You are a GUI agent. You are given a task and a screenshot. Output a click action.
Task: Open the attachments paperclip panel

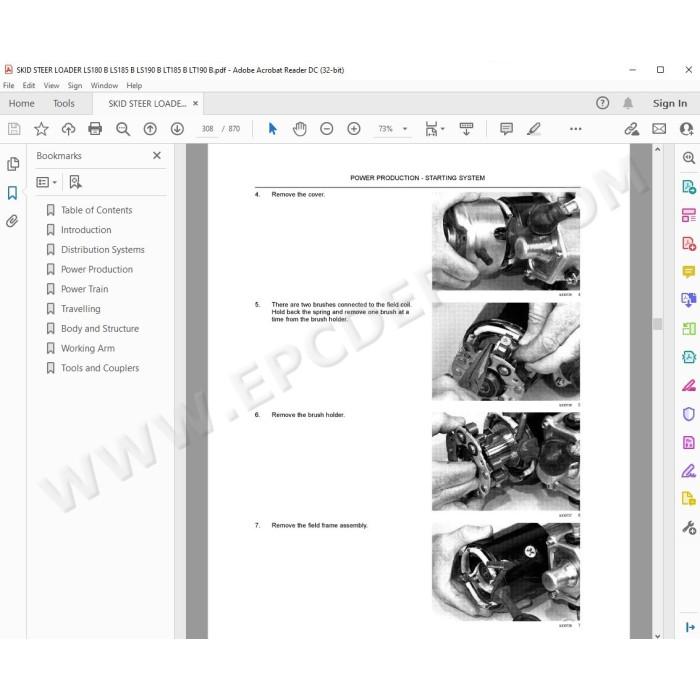(12, 221)
